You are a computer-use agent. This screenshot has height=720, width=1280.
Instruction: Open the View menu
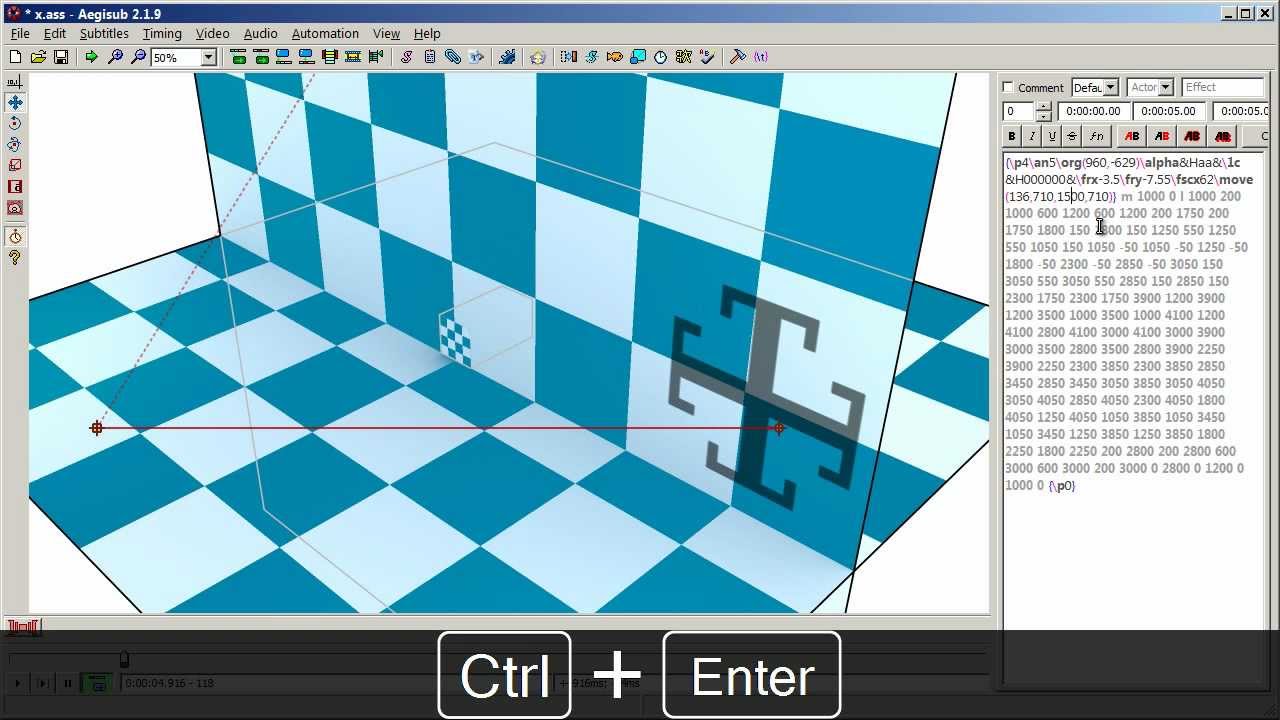(x=386, y=33)
